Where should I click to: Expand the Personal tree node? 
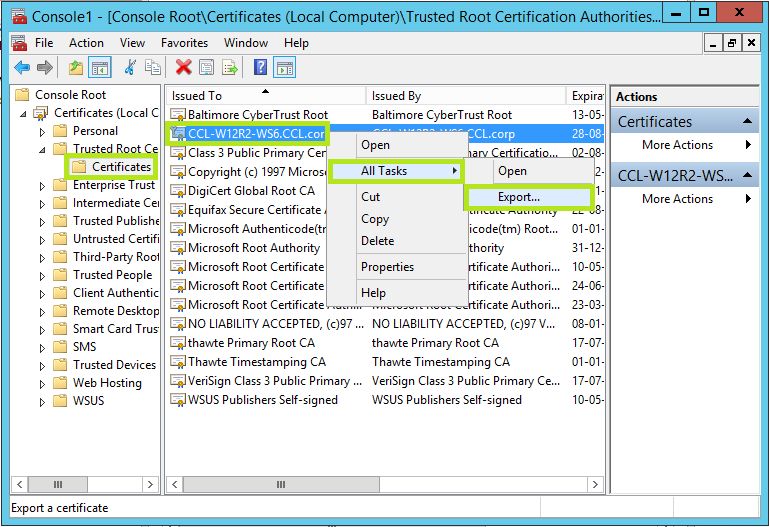coord(42,132)
